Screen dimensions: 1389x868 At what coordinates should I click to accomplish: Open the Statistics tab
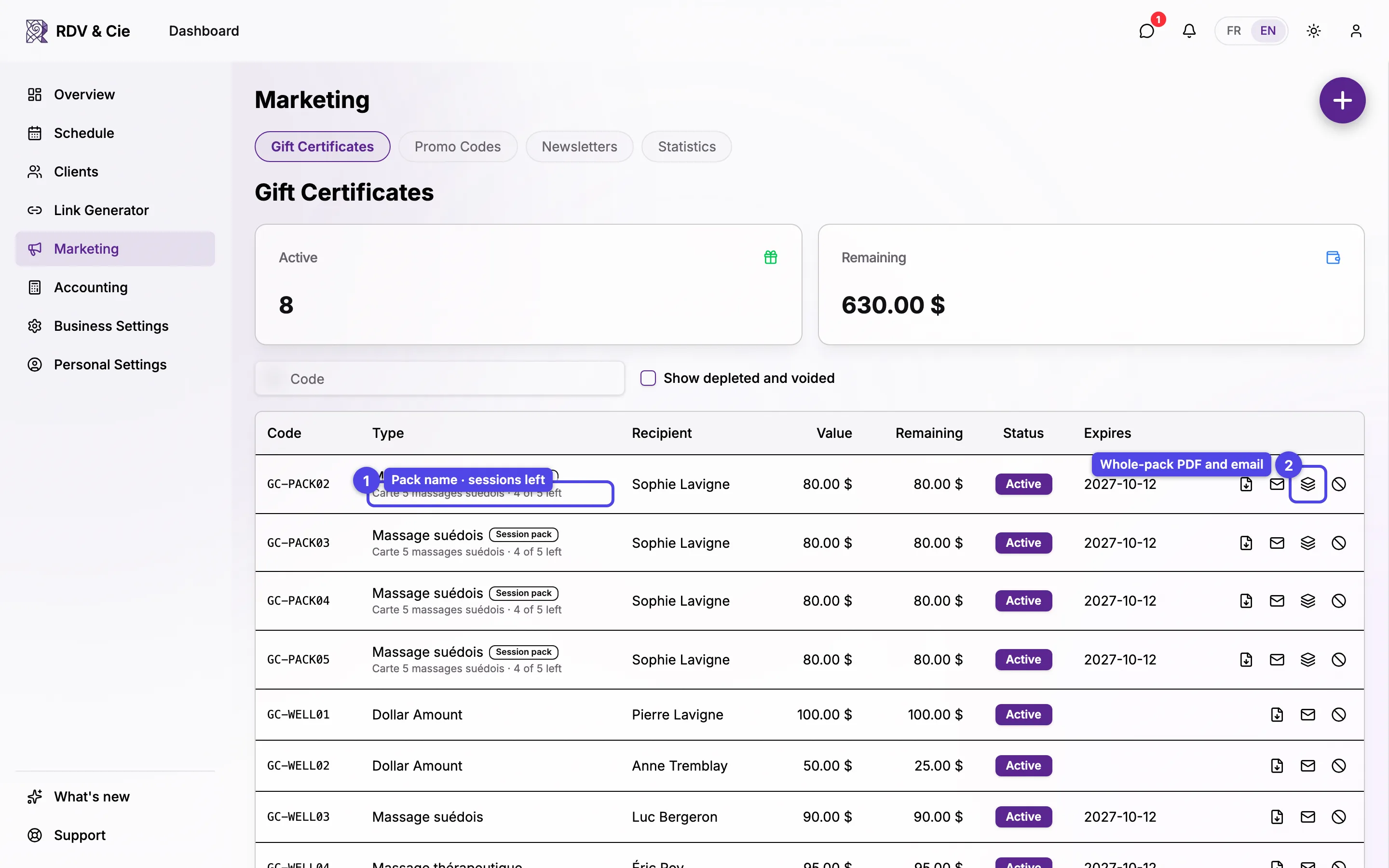point(686,147)
